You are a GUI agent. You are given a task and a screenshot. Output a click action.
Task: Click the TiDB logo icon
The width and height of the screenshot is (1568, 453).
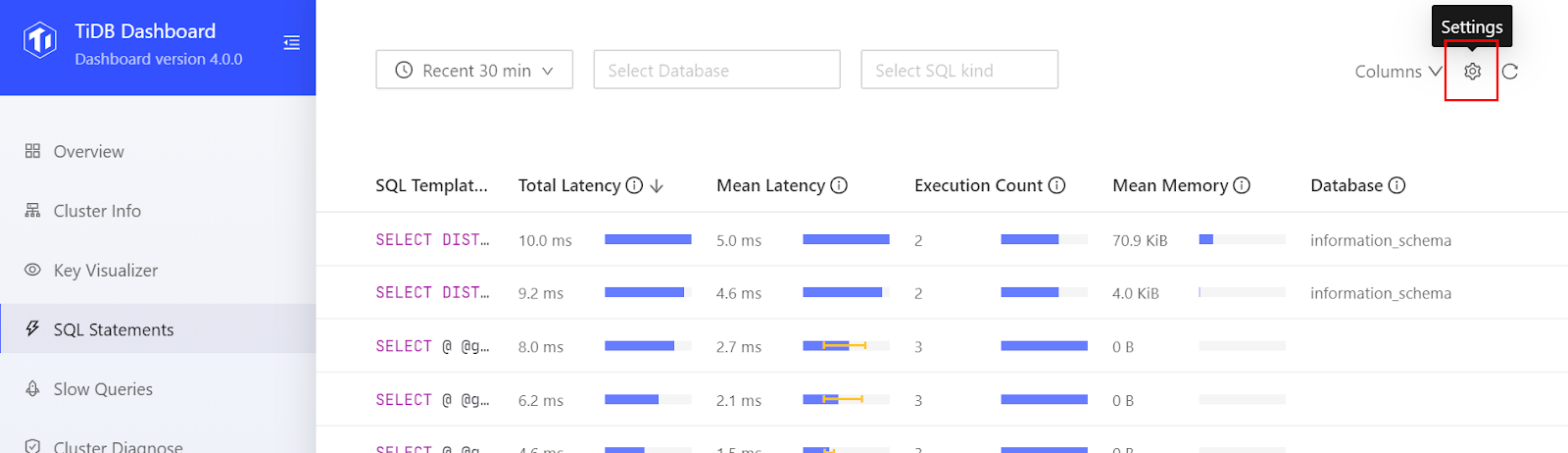[x=40, y=40]
